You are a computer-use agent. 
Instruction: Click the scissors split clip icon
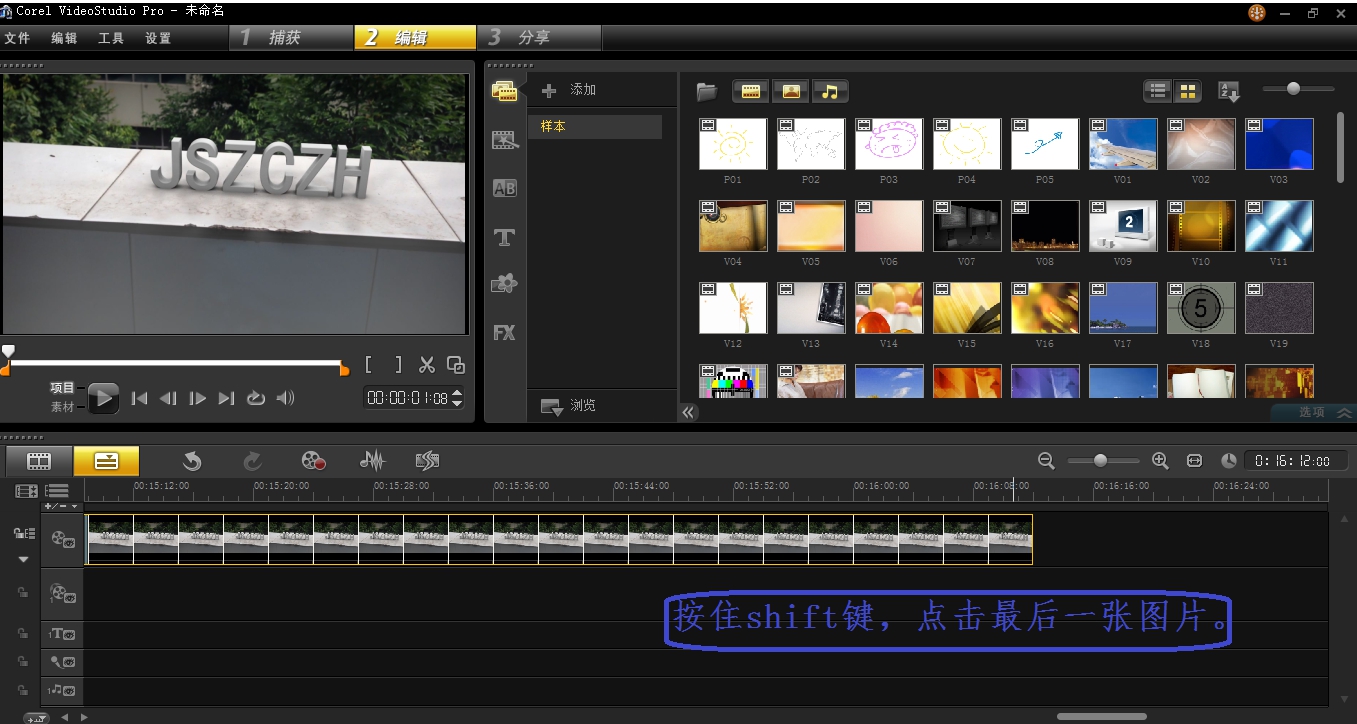pyautogui.click(x=427, y=365)
